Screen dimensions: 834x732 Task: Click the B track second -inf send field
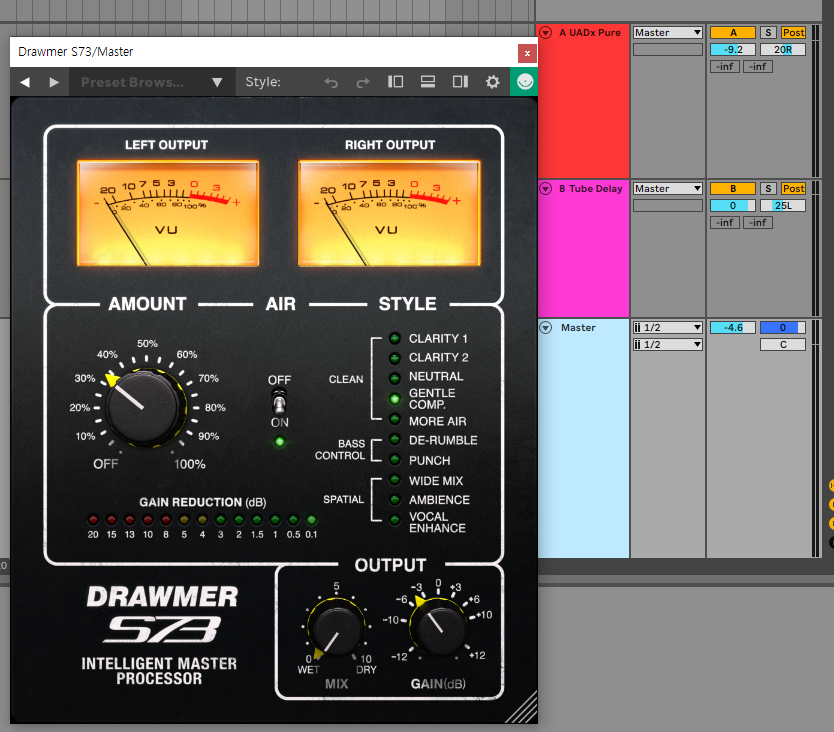[x=757, y=222]
